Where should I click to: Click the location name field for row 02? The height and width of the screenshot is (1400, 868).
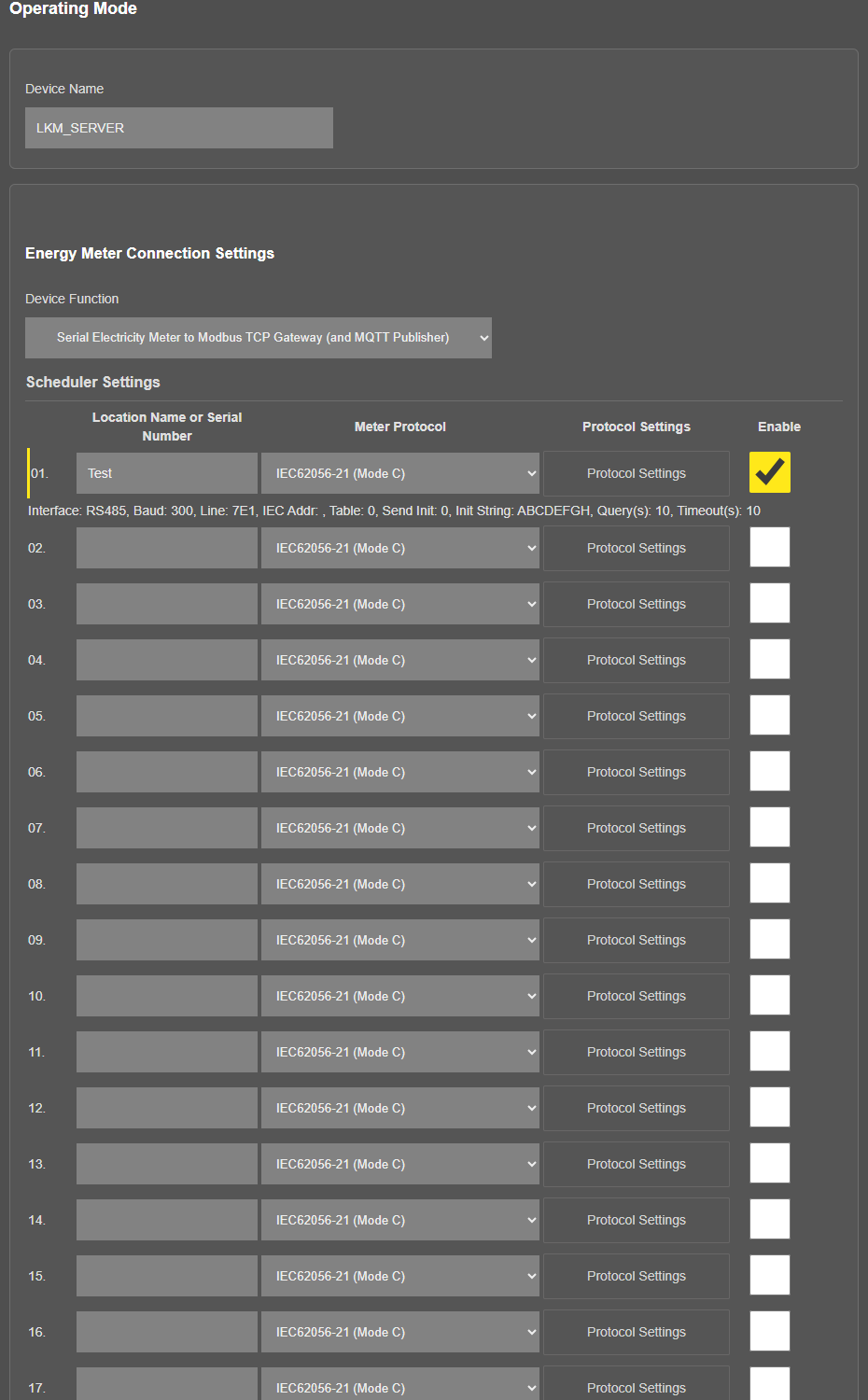[x=167, y=548]
